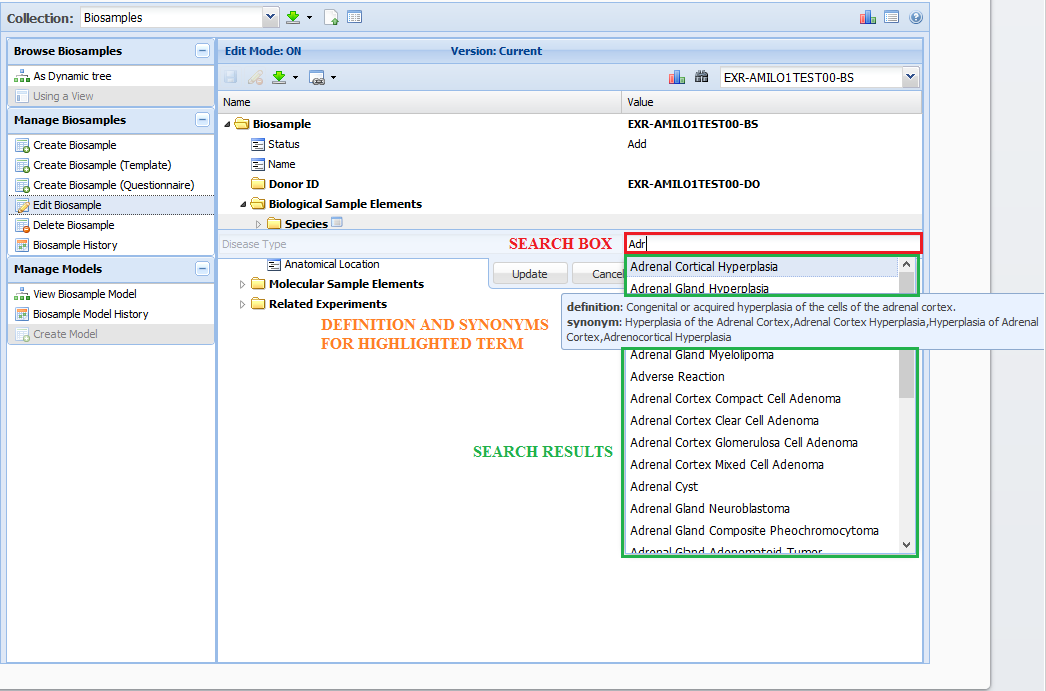Choose Adrenal Cyst from search results

pyautogui.click(x=663, y=487)
